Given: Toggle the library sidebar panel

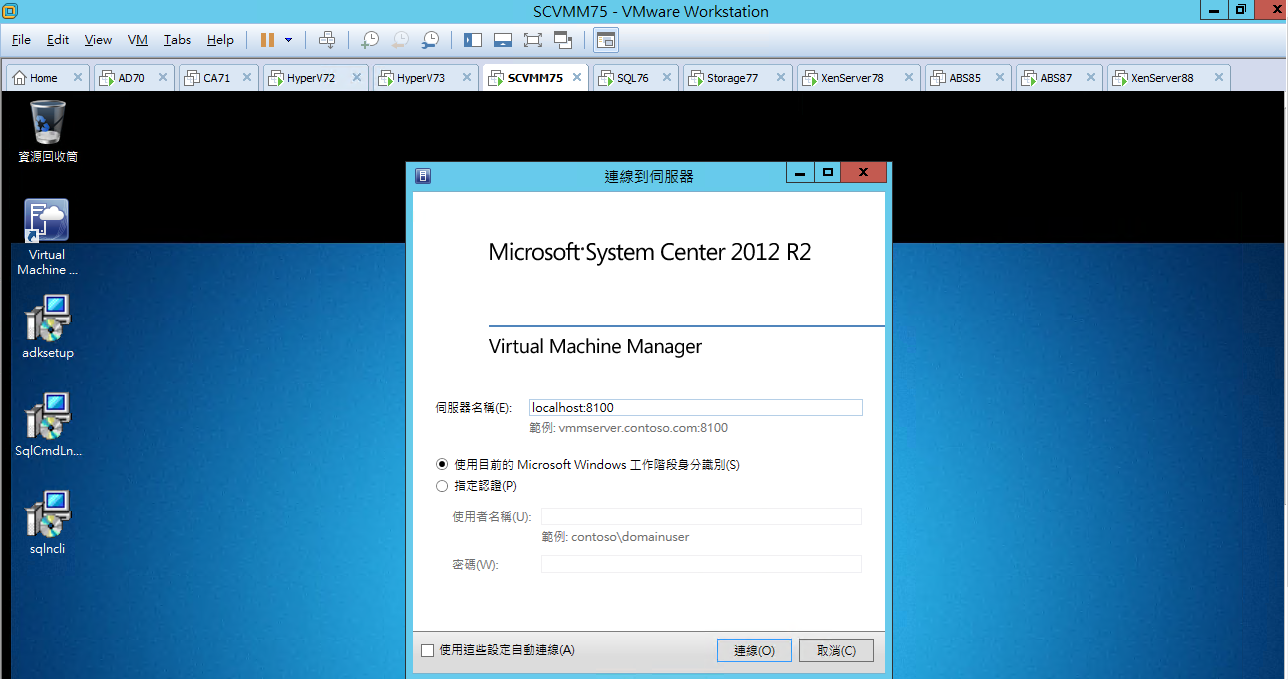Looking at the screenshot, I should click(x=473, y=40).
